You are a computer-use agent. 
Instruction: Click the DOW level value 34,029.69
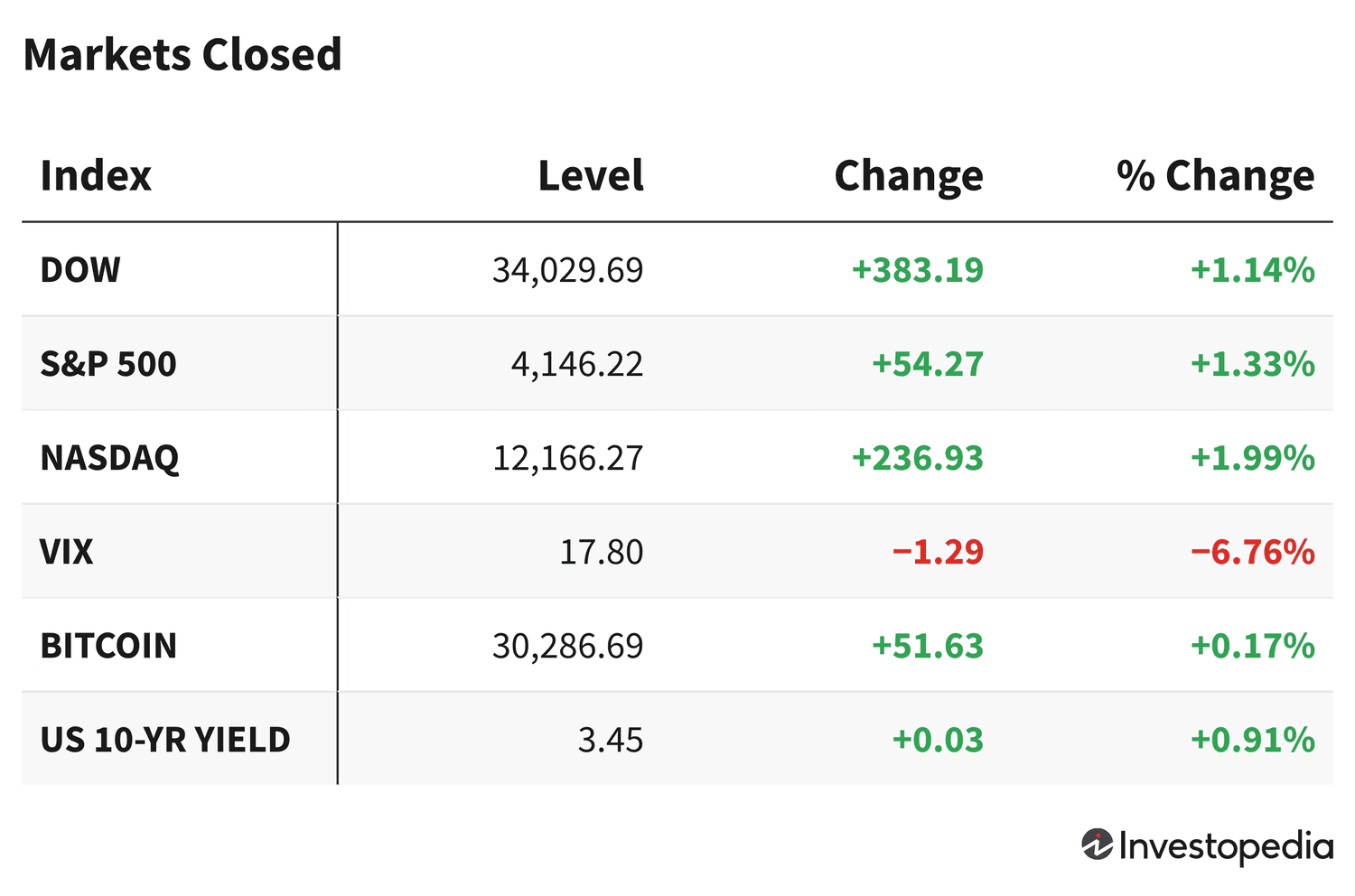pos(567,270)
